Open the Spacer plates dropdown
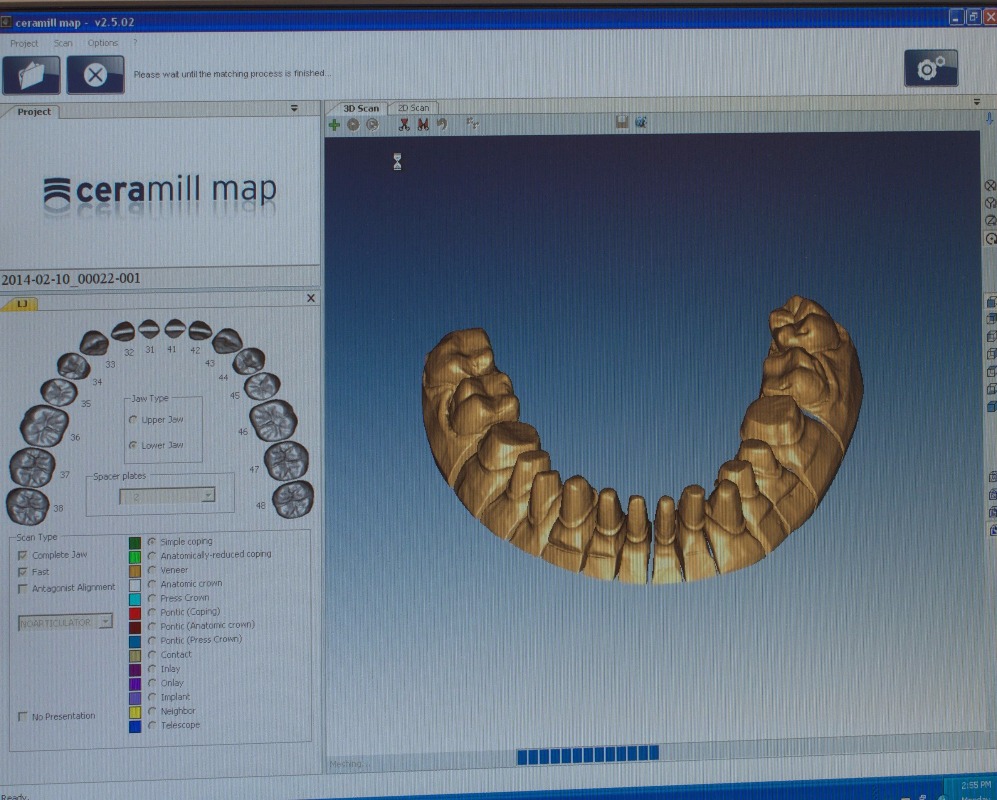The height and width of the screenshot is (800, 997). [207, 495]
